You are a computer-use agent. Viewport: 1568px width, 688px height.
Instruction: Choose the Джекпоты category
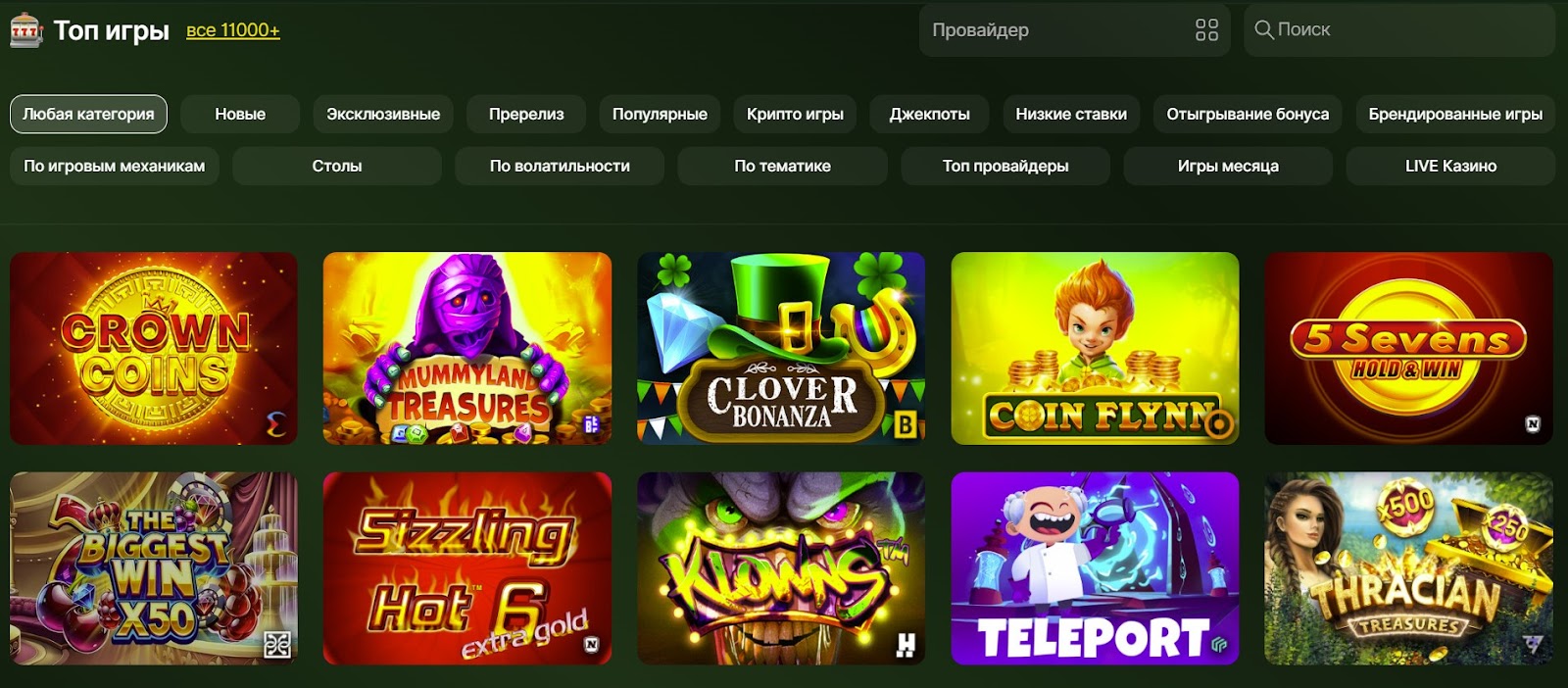(x=929, y=114)
